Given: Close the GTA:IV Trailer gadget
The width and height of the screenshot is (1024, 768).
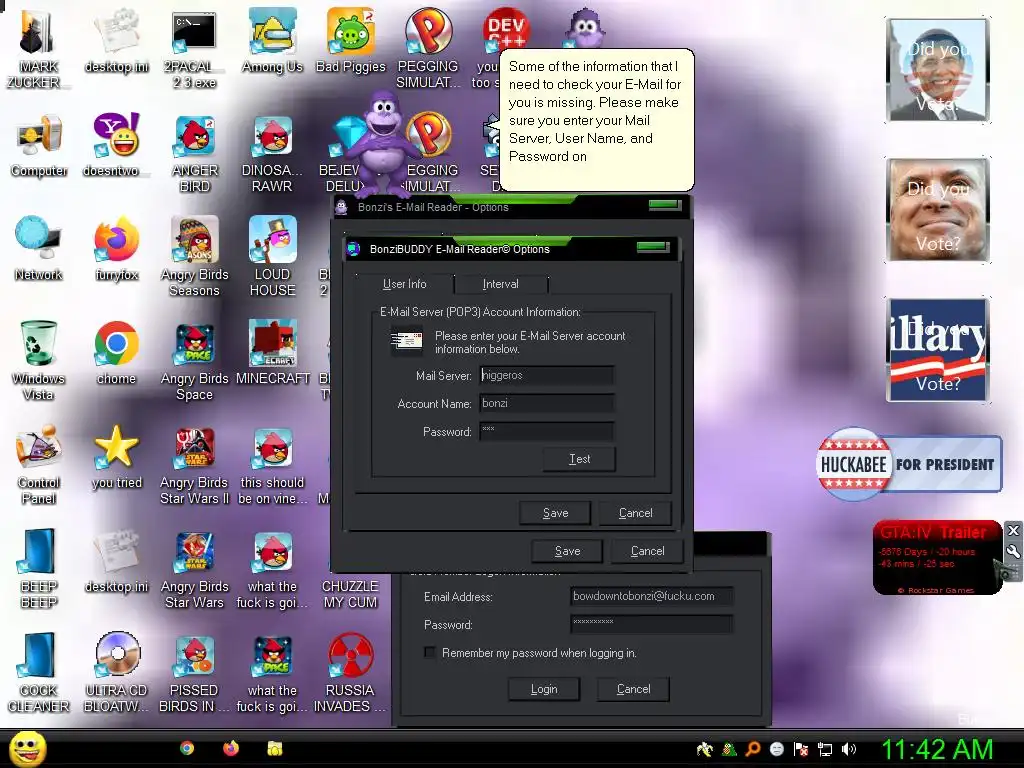Looking at the screenshot, I should pyautogui.click(x=1013, y=530).
